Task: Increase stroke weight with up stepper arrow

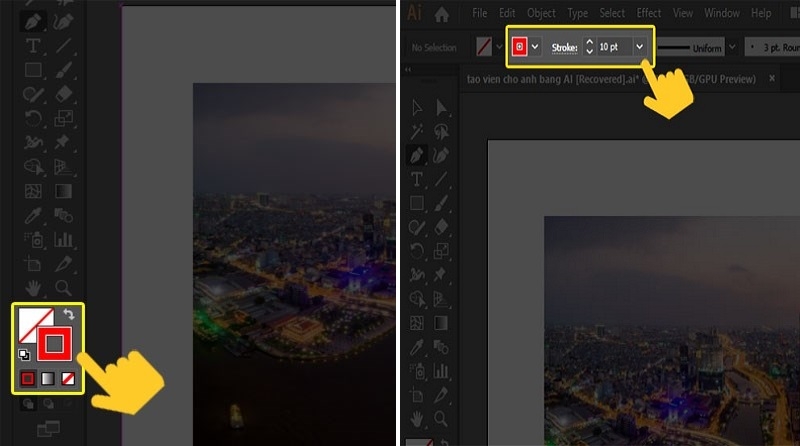Action: (589, 42)
